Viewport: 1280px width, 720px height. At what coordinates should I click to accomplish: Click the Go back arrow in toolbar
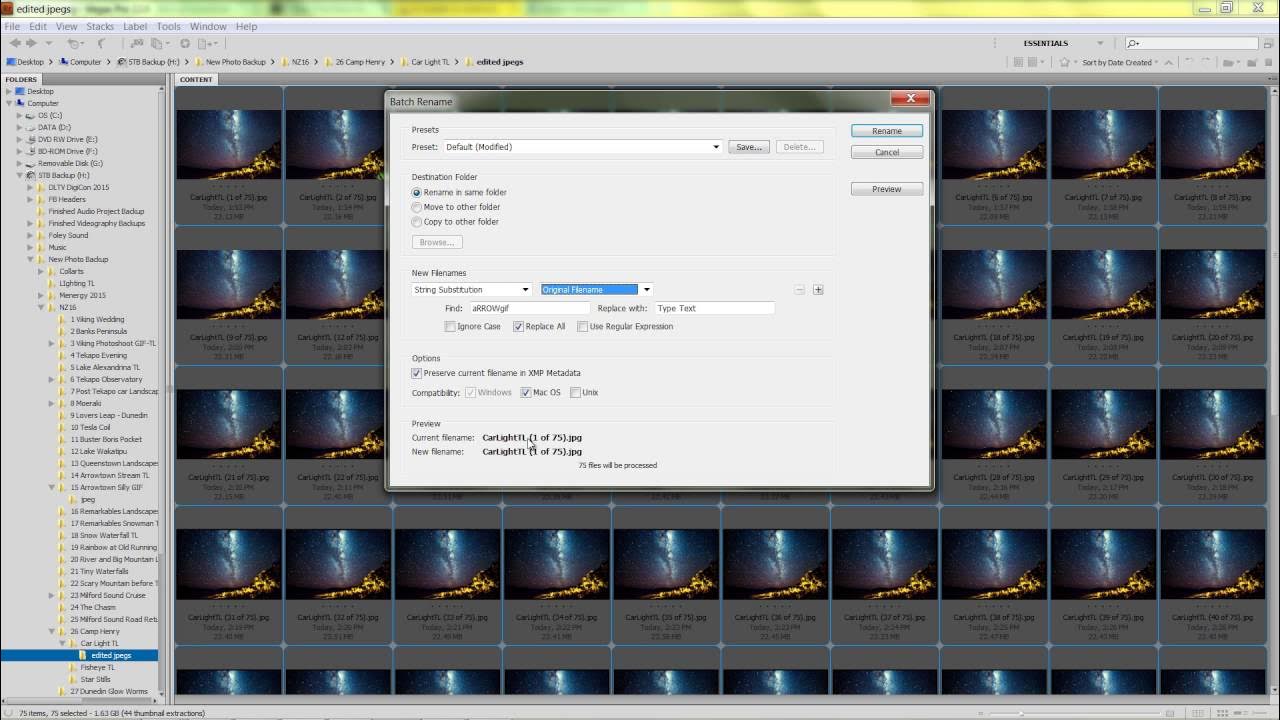(15, 43)
